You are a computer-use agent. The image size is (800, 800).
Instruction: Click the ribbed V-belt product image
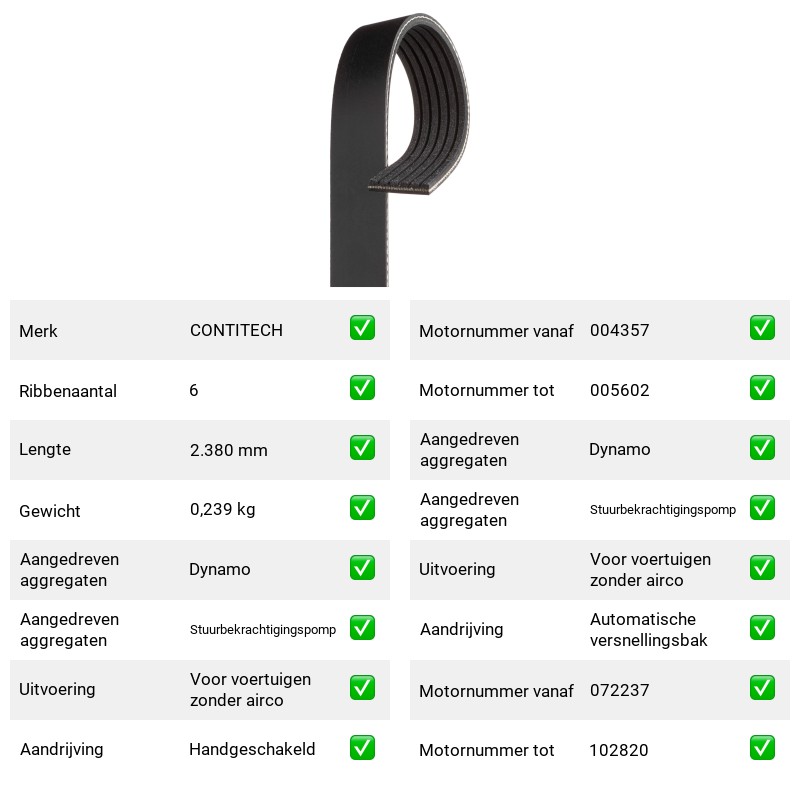tap(399, 149)
